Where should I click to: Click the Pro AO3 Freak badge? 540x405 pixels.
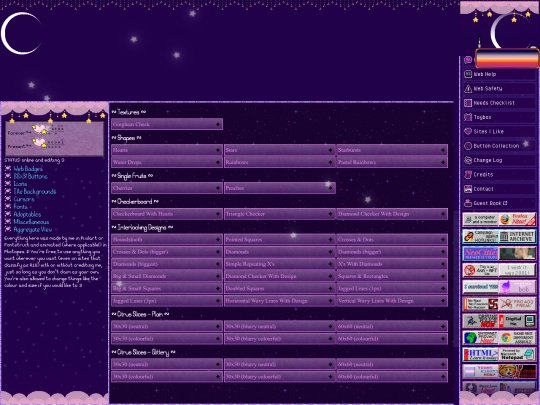pos(517,304)
